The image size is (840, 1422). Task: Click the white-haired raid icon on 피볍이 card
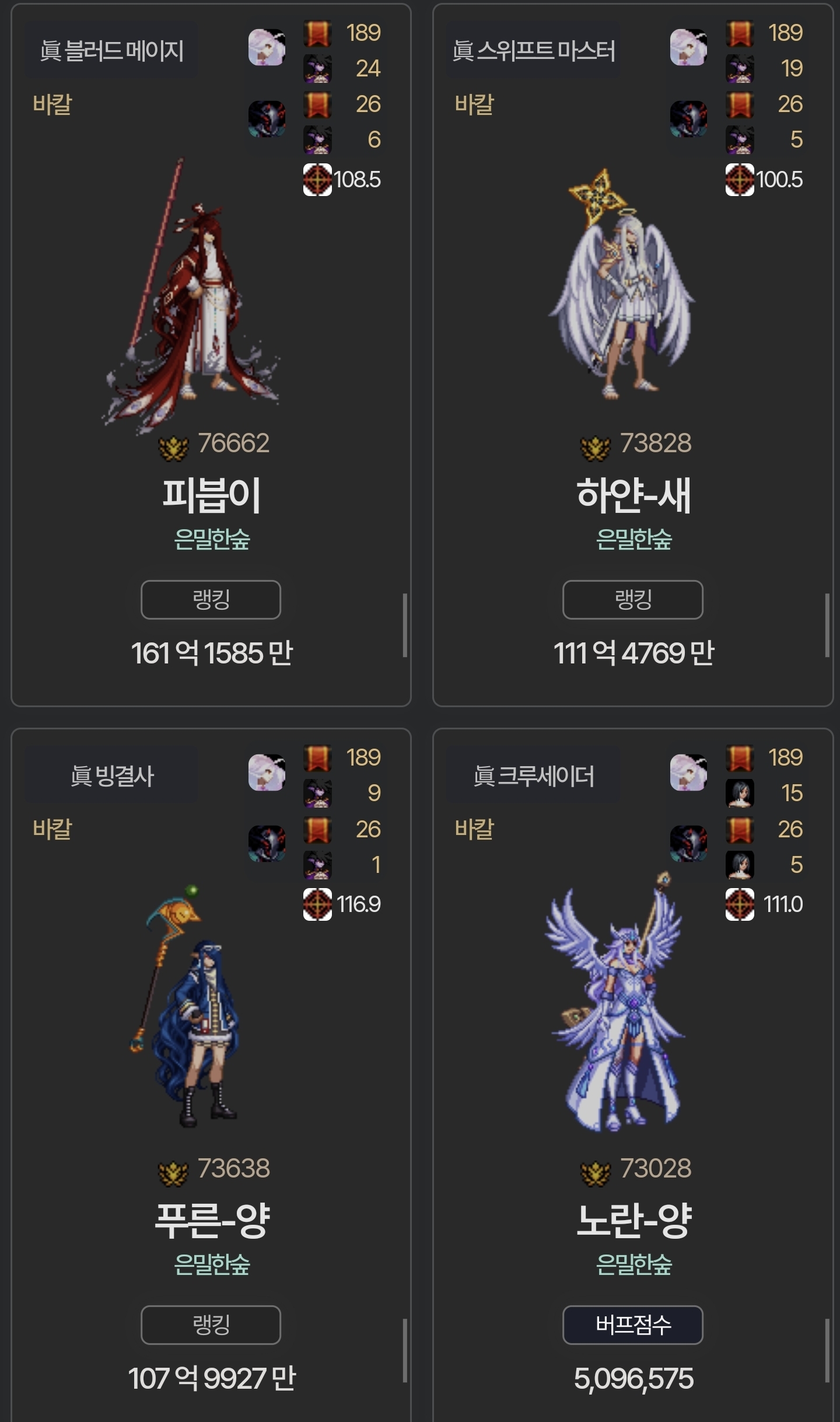267,47
